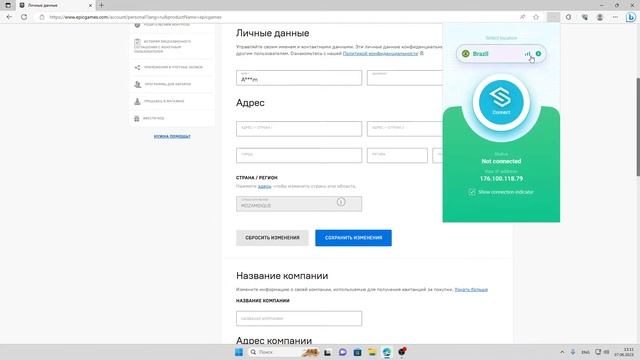Image resolution: width=640 pixels, height=360 pixels.
Task: Open the Brazil location selector
Action: click(501, 53)
